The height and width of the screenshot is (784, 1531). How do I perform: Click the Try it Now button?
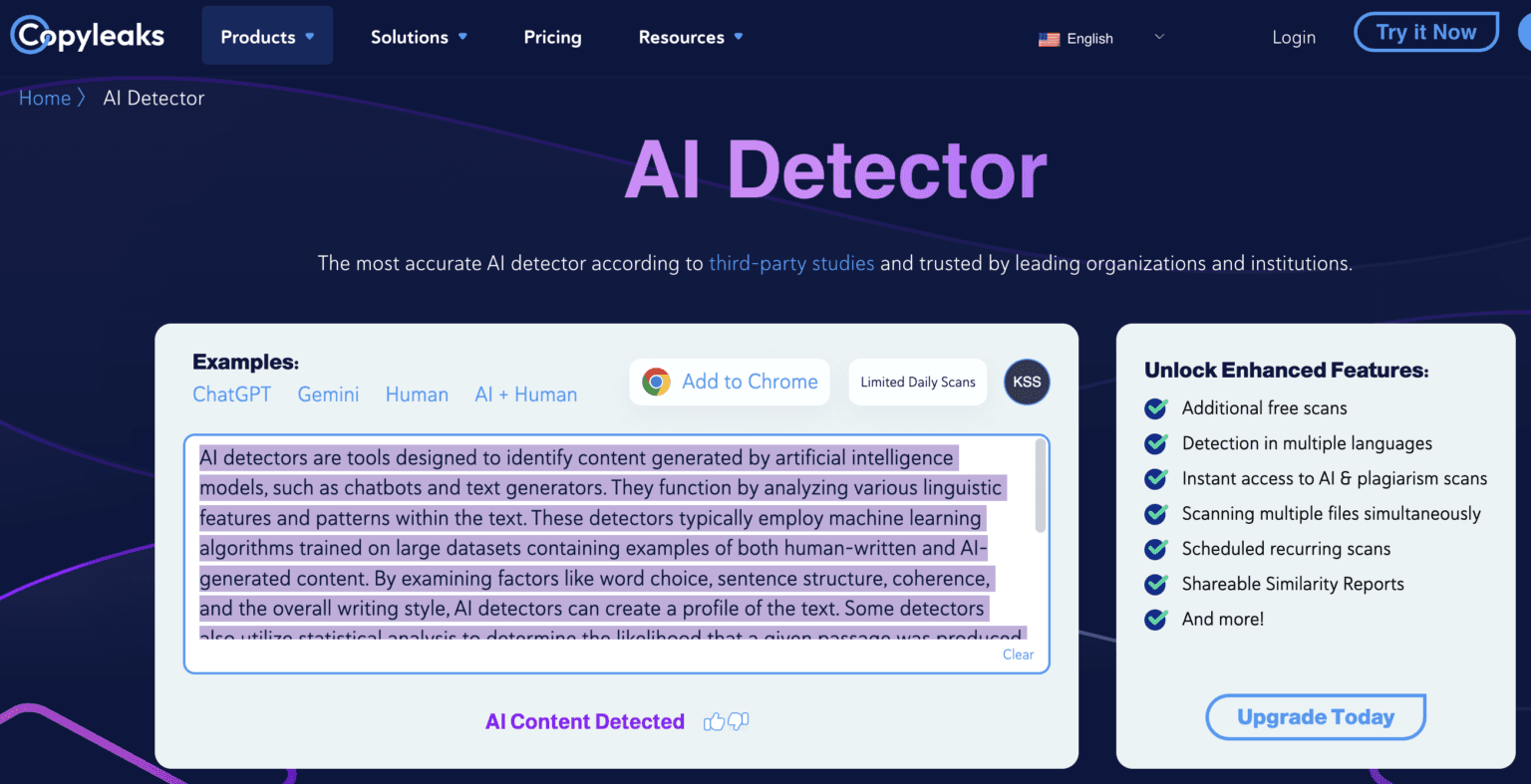coord(1426,32)
